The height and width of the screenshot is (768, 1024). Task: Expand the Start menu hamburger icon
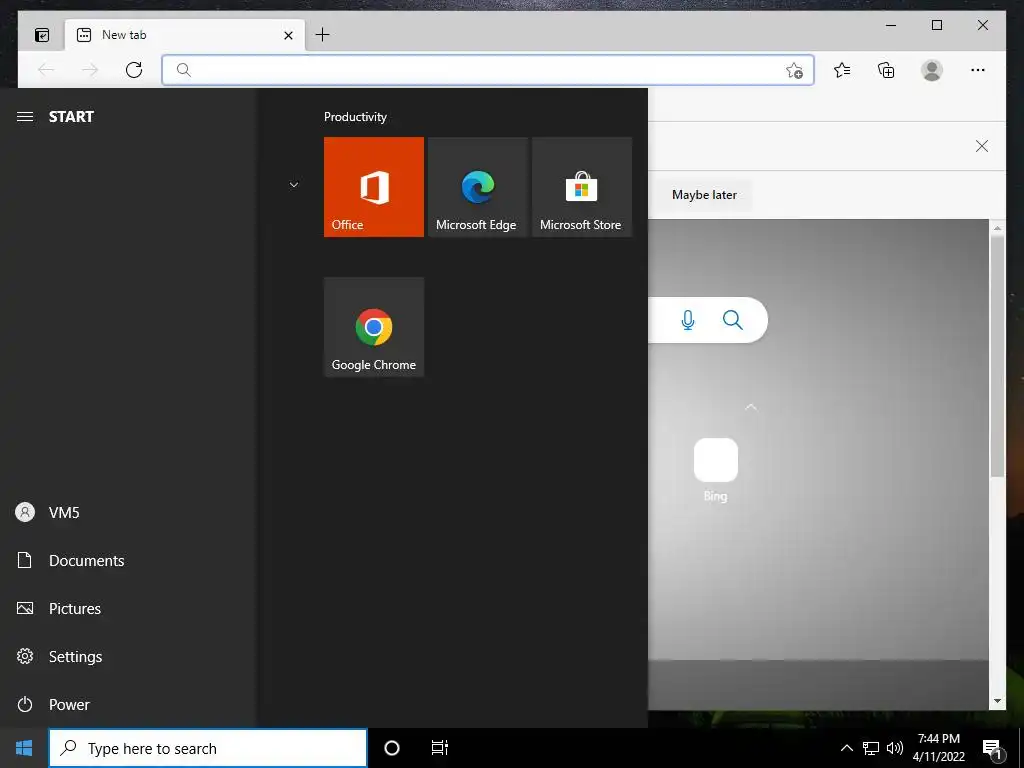tap(25, 117)
